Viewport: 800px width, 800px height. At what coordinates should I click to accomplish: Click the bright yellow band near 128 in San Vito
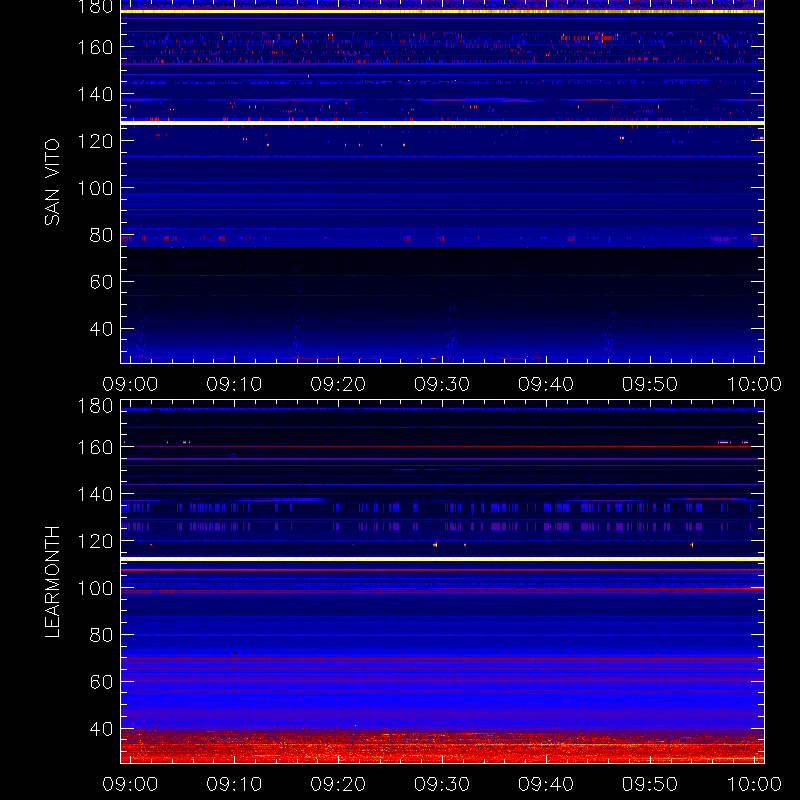click(x=442, y=123)
